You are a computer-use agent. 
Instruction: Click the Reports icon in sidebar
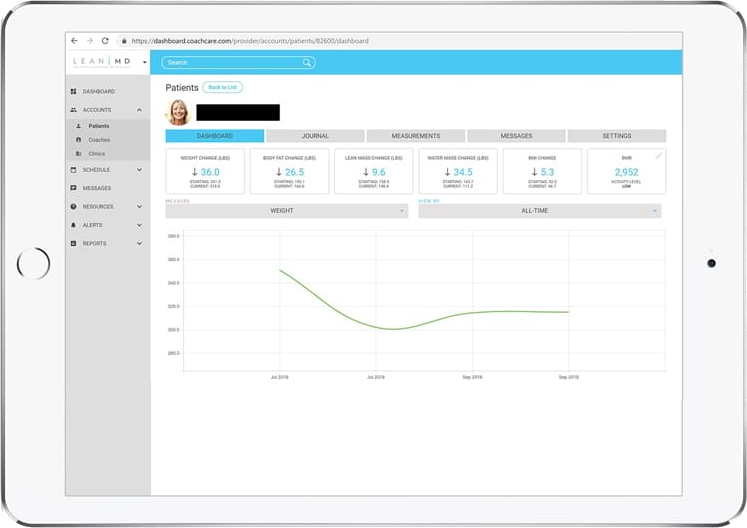click(x=74, y=243)
